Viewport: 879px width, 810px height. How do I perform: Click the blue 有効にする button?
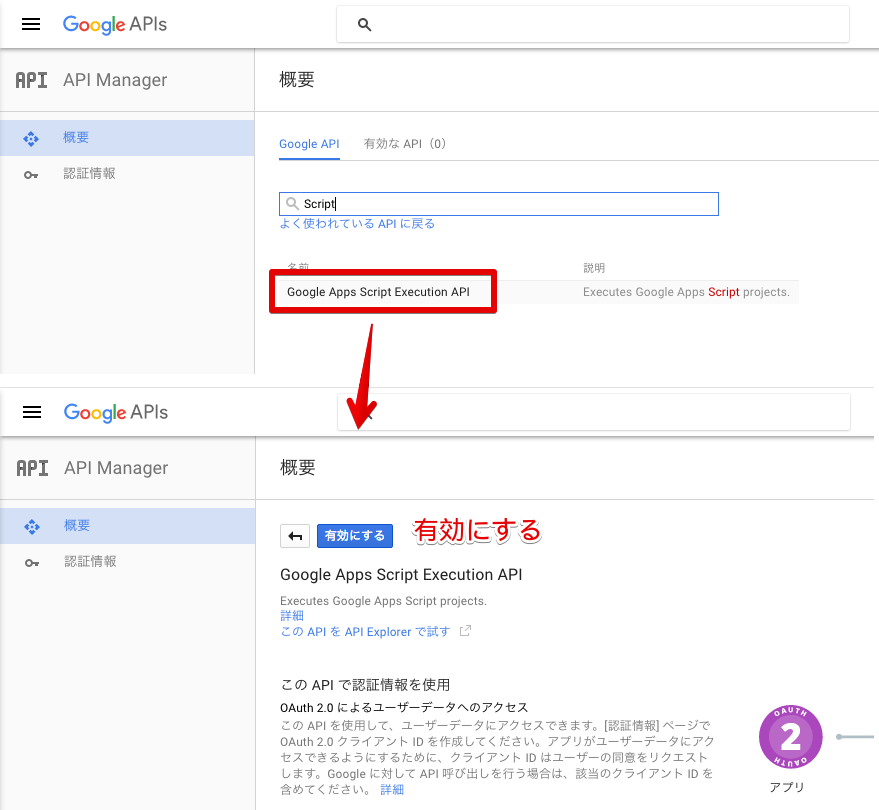point(355,536)
